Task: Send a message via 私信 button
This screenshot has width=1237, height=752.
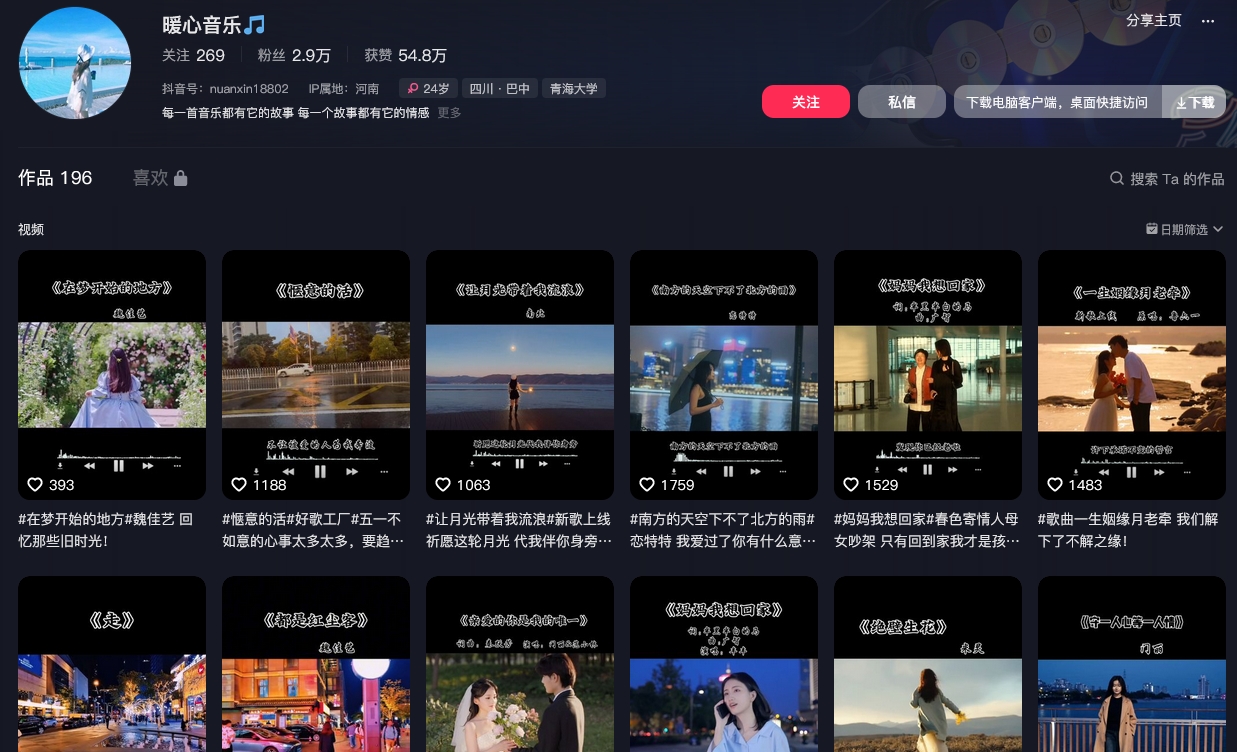Action: coord(902,102)
